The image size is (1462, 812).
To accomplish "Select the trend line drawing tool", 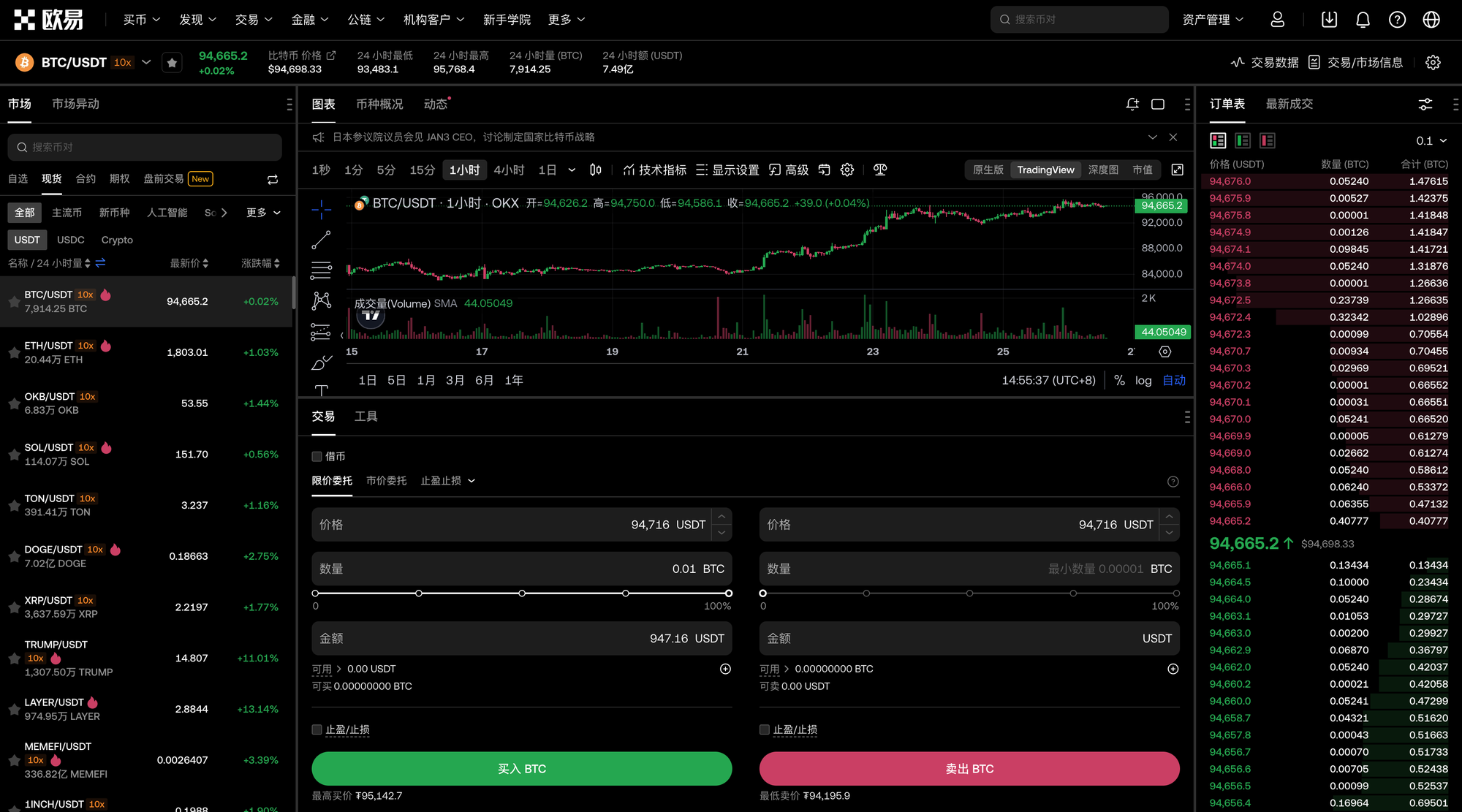I will click(x=321, y=240).
